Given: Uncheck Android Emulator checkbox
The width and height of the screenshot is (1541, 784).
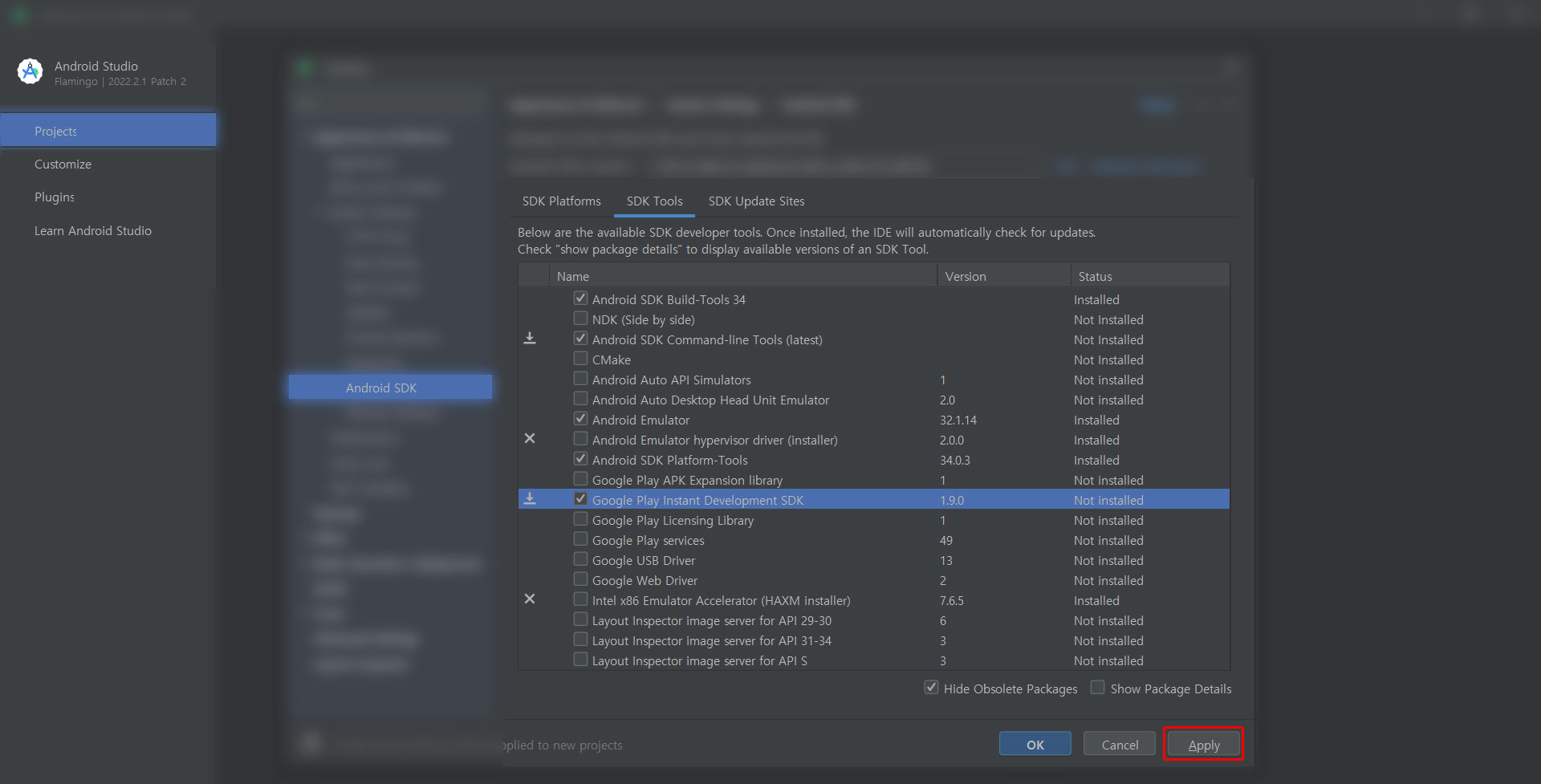Looking at the screenshot, I should [580, 419].
